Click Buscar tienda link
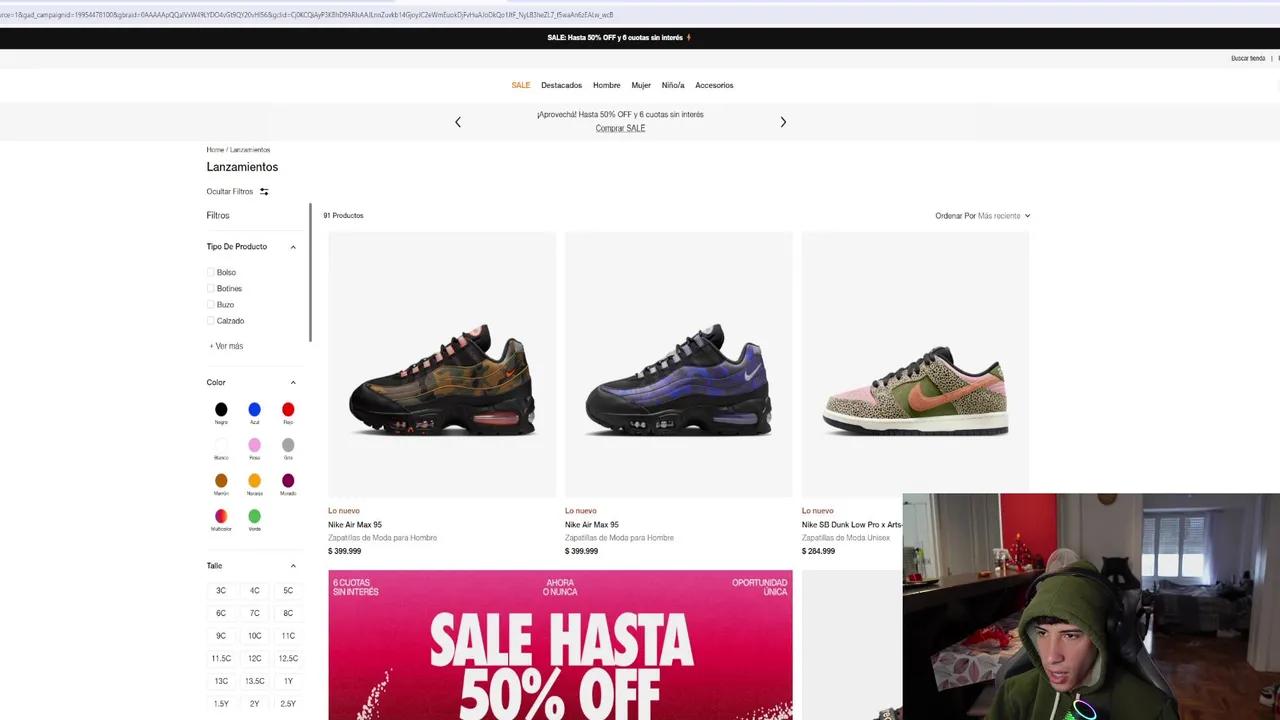 click(x=1248, y=58)
